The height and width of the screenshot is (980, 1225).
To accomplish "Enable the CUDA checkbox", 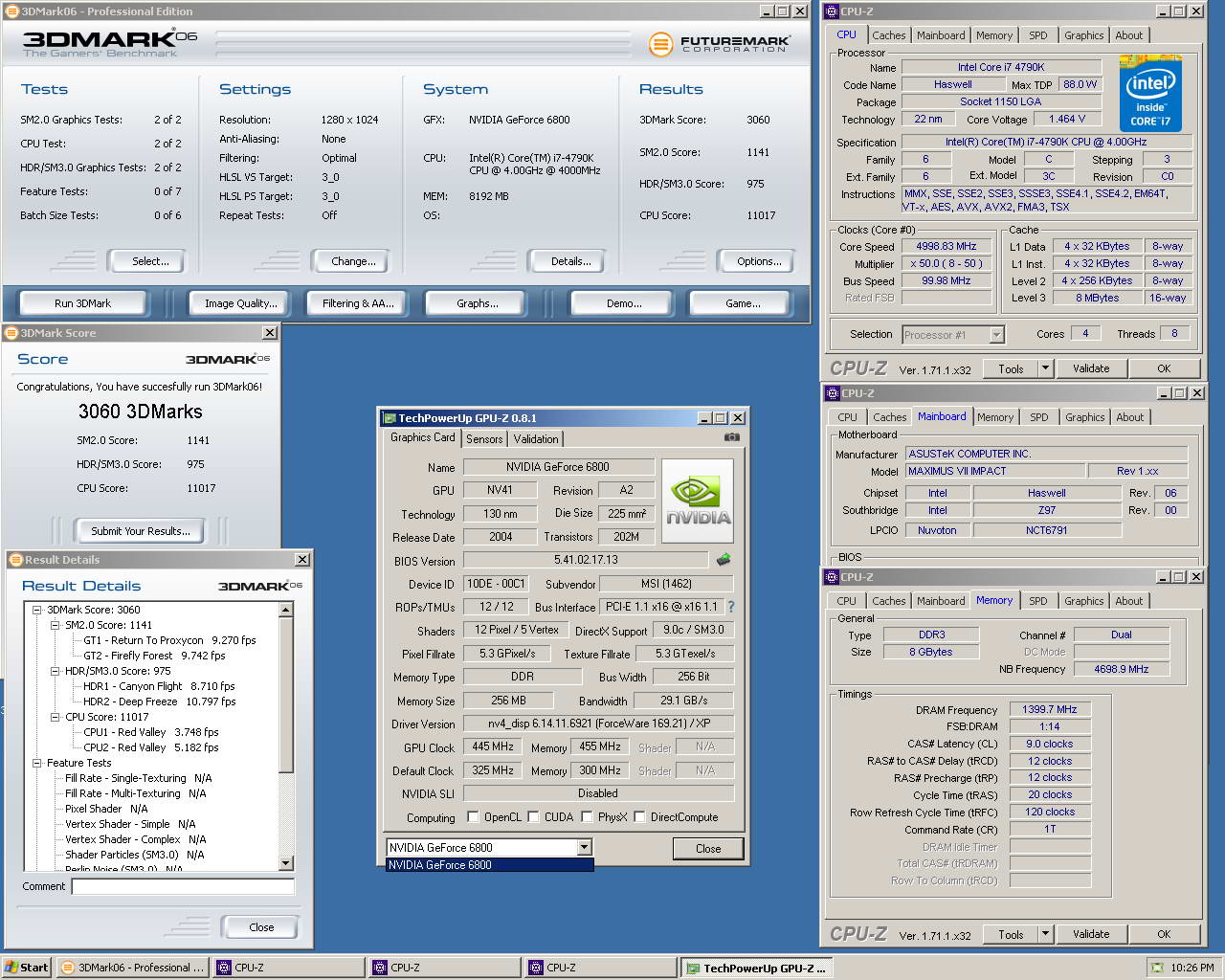I will pyautogui.click(x=533, y=817).
